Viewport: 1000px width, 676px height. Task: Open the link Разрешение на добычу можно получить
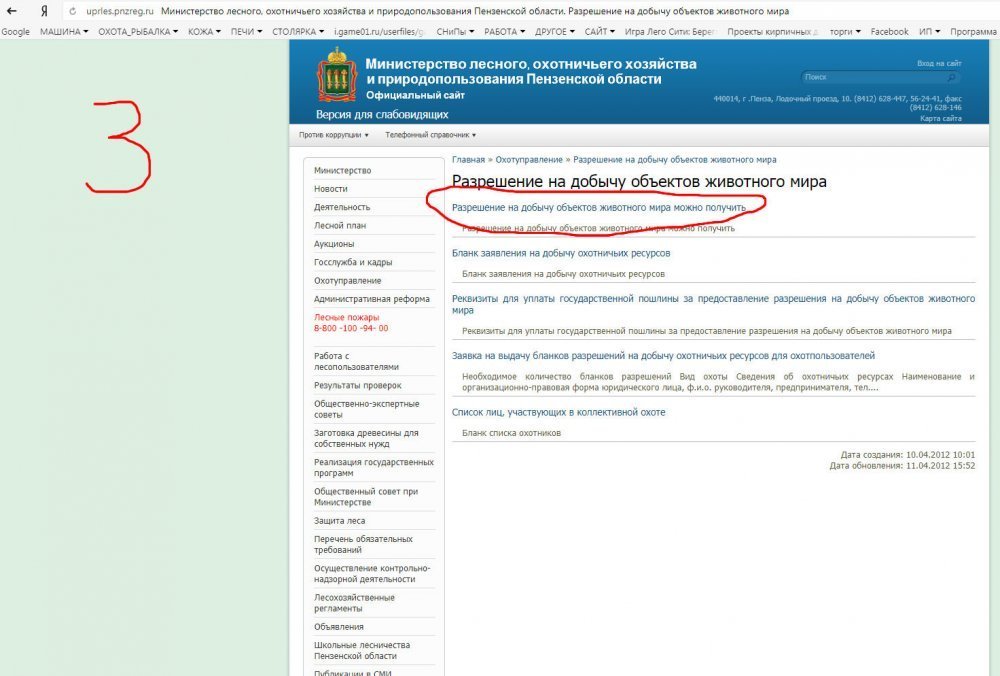coord(599,208)
